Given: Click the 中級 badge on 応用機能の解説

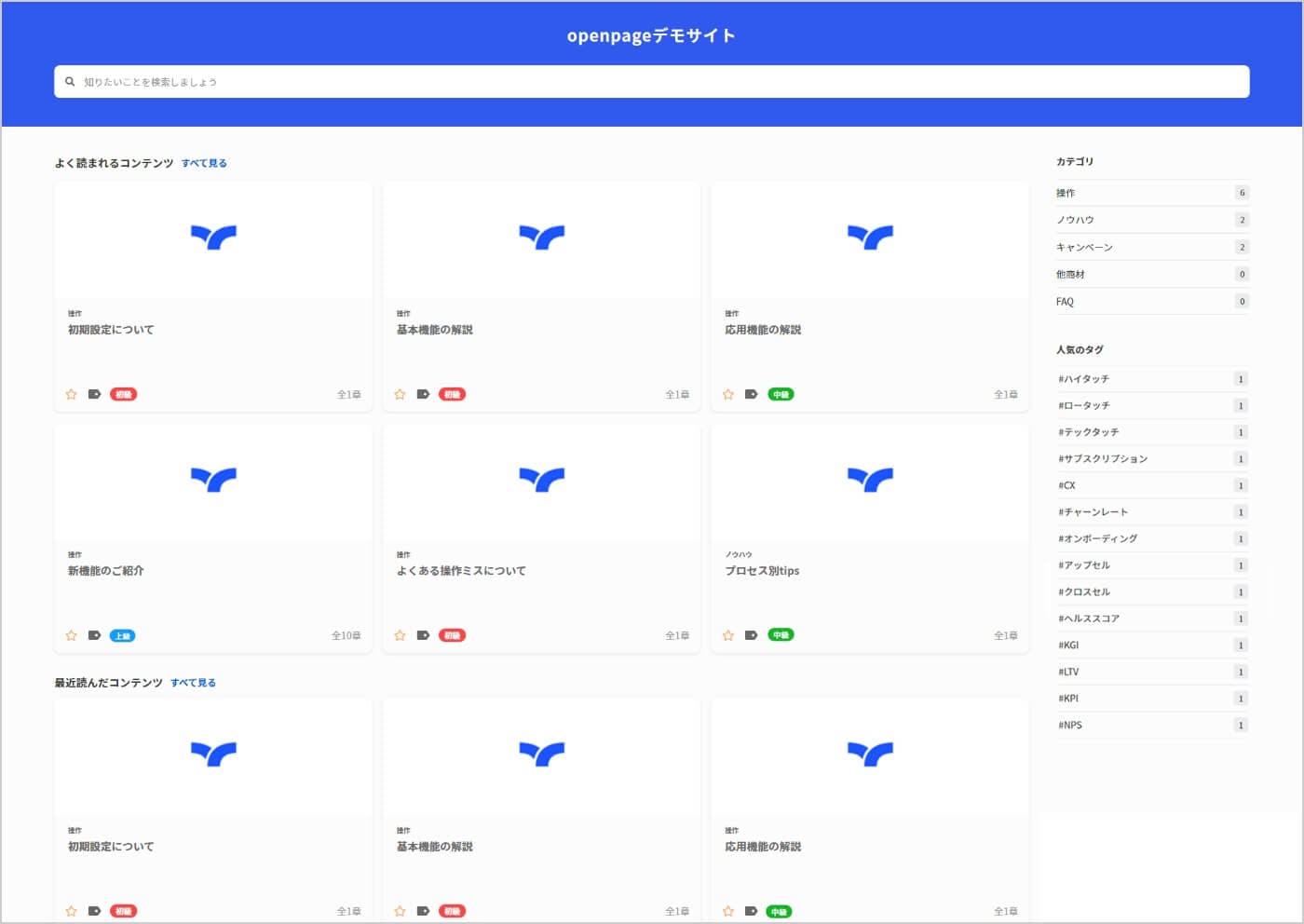Looking at the screenshot, I should click(x=781, y=394).
